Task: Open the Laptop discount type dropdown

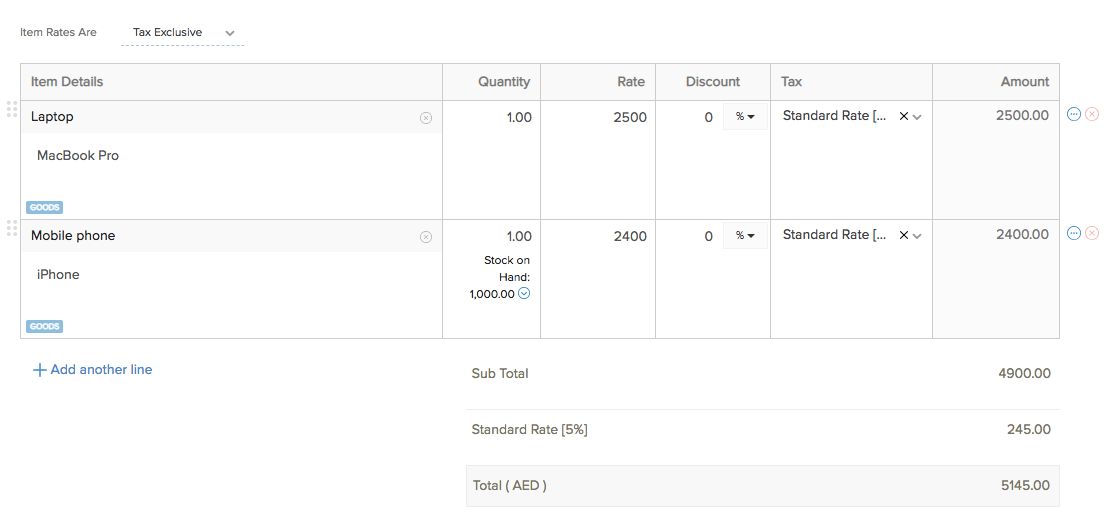Action: point(745,117)
